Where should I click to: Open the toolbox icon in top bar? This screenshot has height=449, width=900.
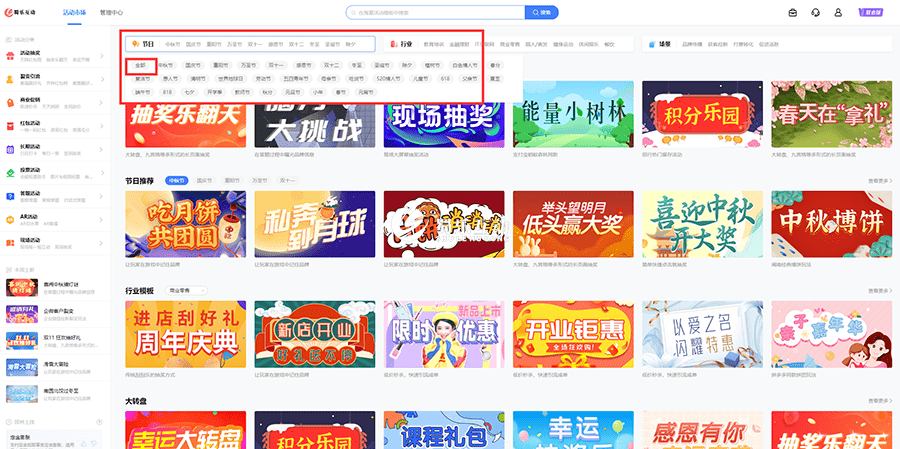pyautogui.click(x=793, y=12)
